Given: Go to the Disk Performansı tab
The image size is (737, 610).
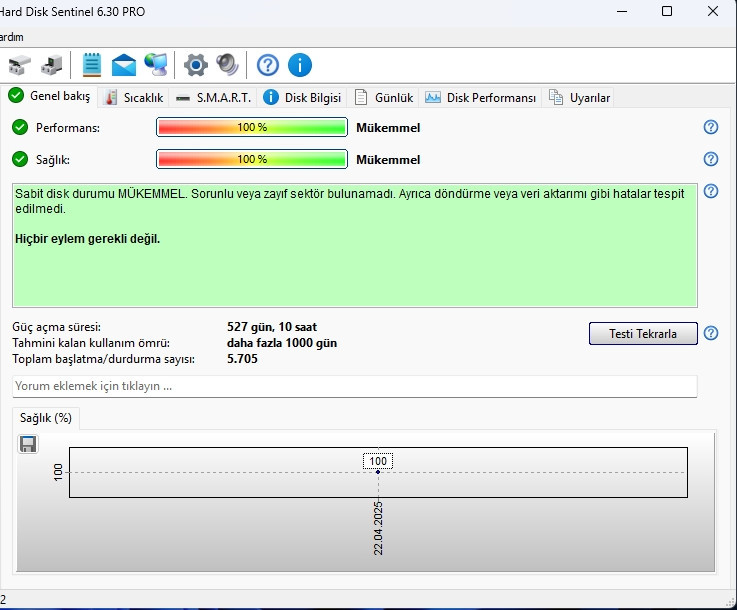Looking at the screenshot, I should point(481,98).
